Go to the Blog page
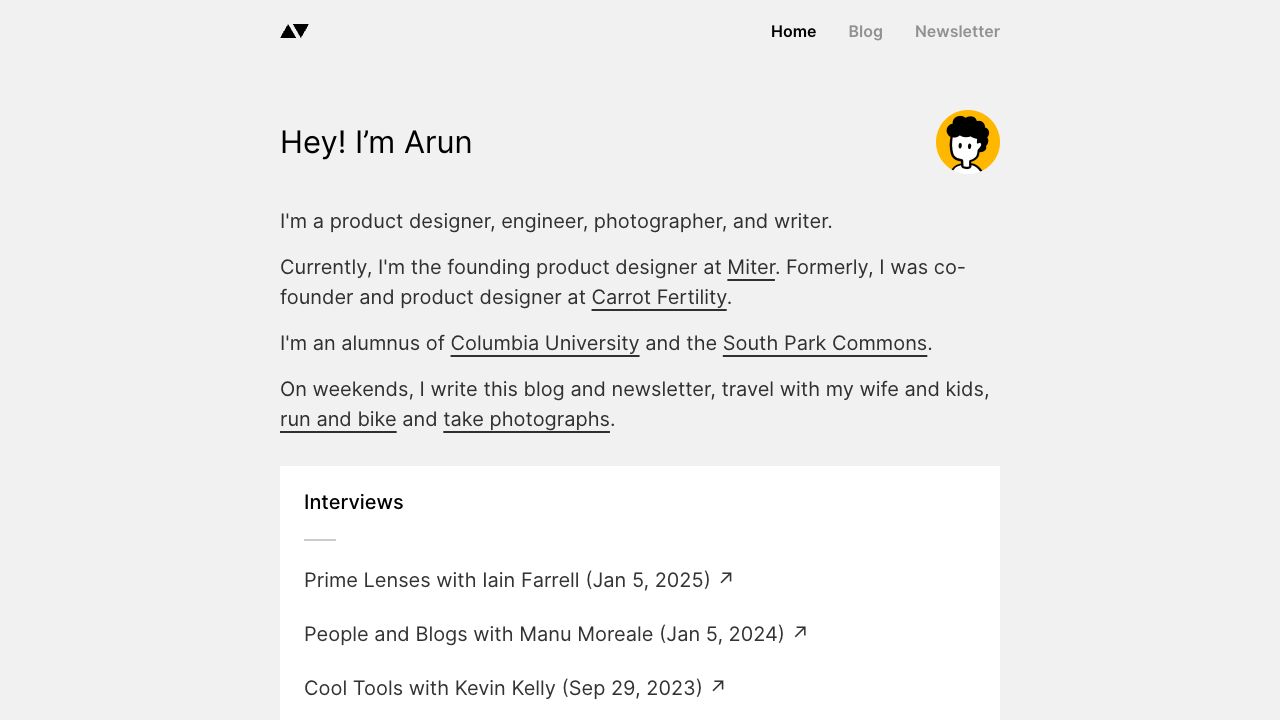 click(x=865, y=31)
